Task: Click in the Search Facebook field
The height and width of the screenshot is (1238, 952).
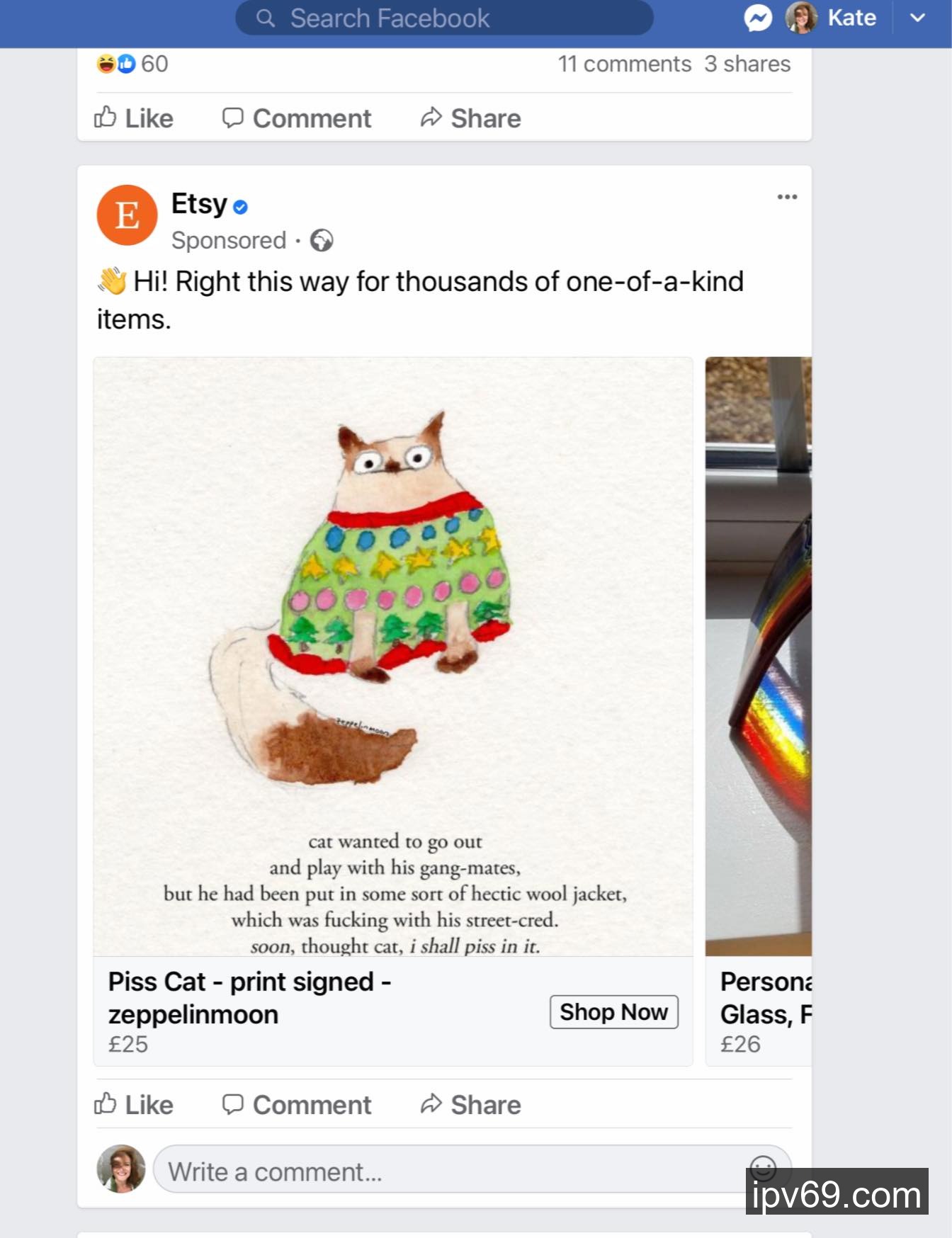Action: click(x=444, y=18)
